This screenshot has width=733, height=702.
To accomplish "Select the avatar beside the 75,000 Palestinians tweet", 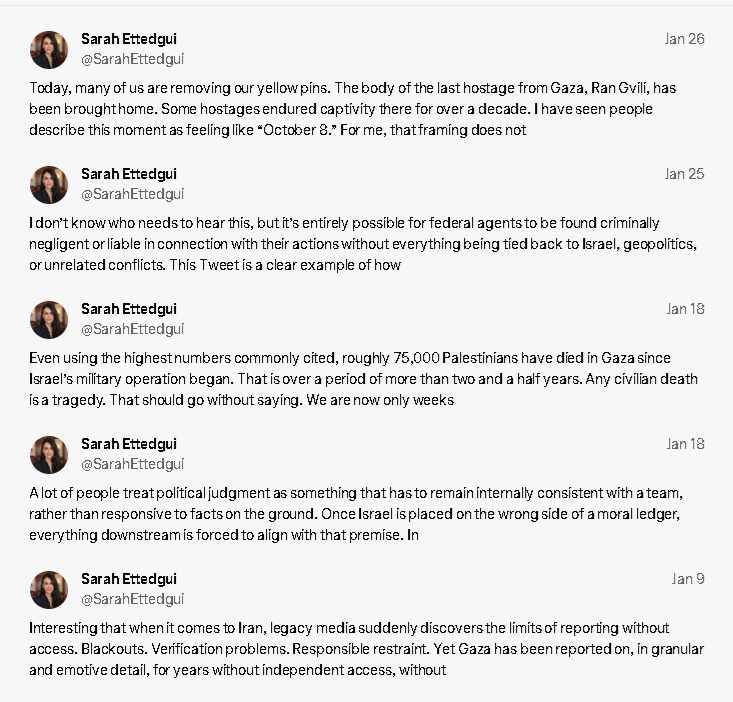I will tap(49, 320).
